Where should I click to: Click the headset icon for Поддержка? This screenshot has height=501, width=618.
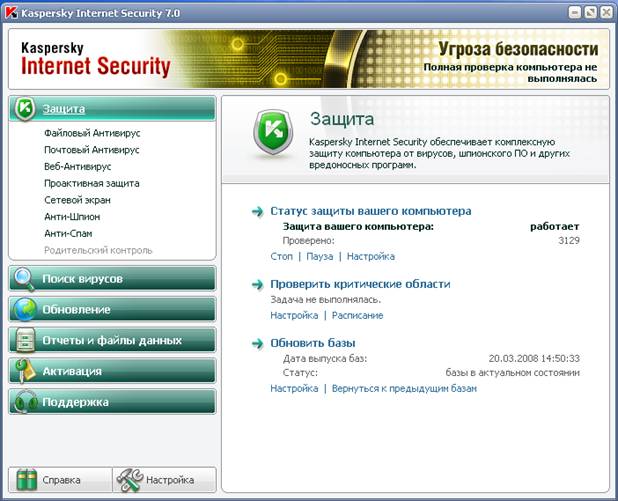[25, 401]
